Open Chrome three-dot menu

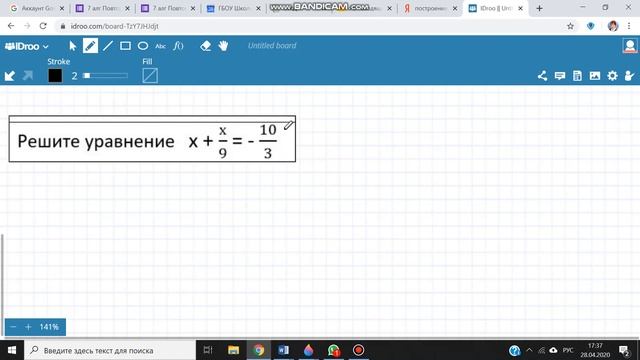point(629,26)
